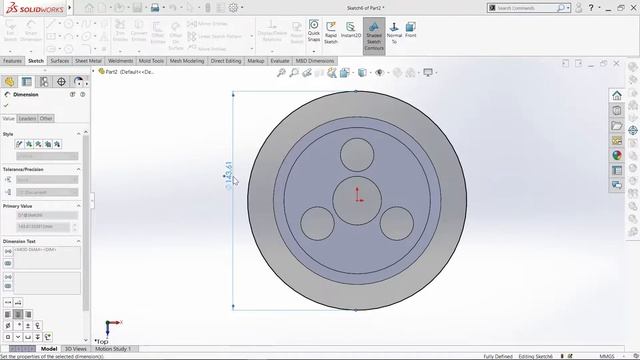Open Appearances color ball tab

pyautogui.click(x=617, y=155)
